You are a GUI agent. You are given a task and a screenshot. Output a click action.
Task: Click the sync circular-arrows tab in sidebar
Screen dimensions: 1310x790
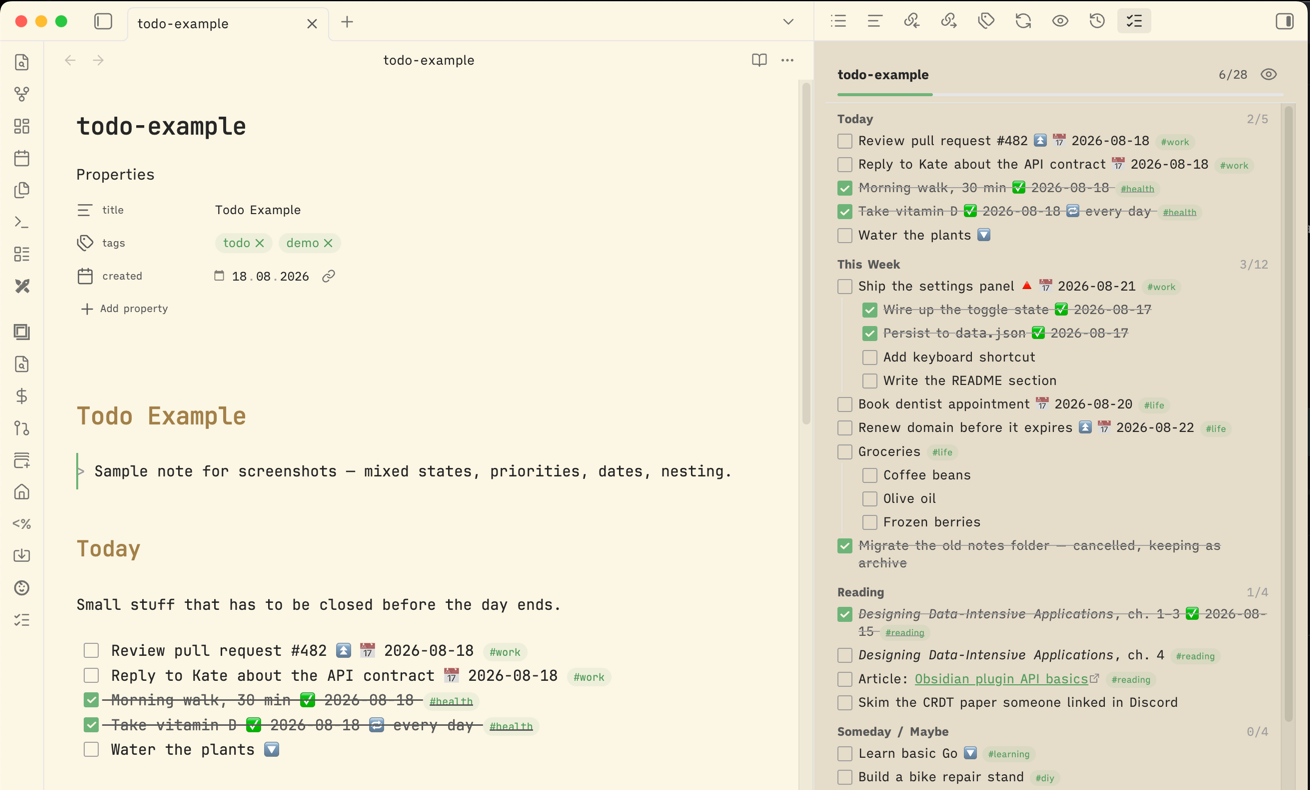coord(1023,21)
